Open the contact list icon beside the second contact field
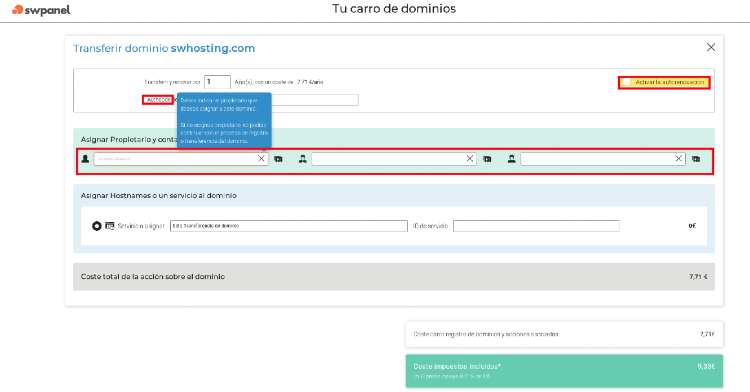 487,159
